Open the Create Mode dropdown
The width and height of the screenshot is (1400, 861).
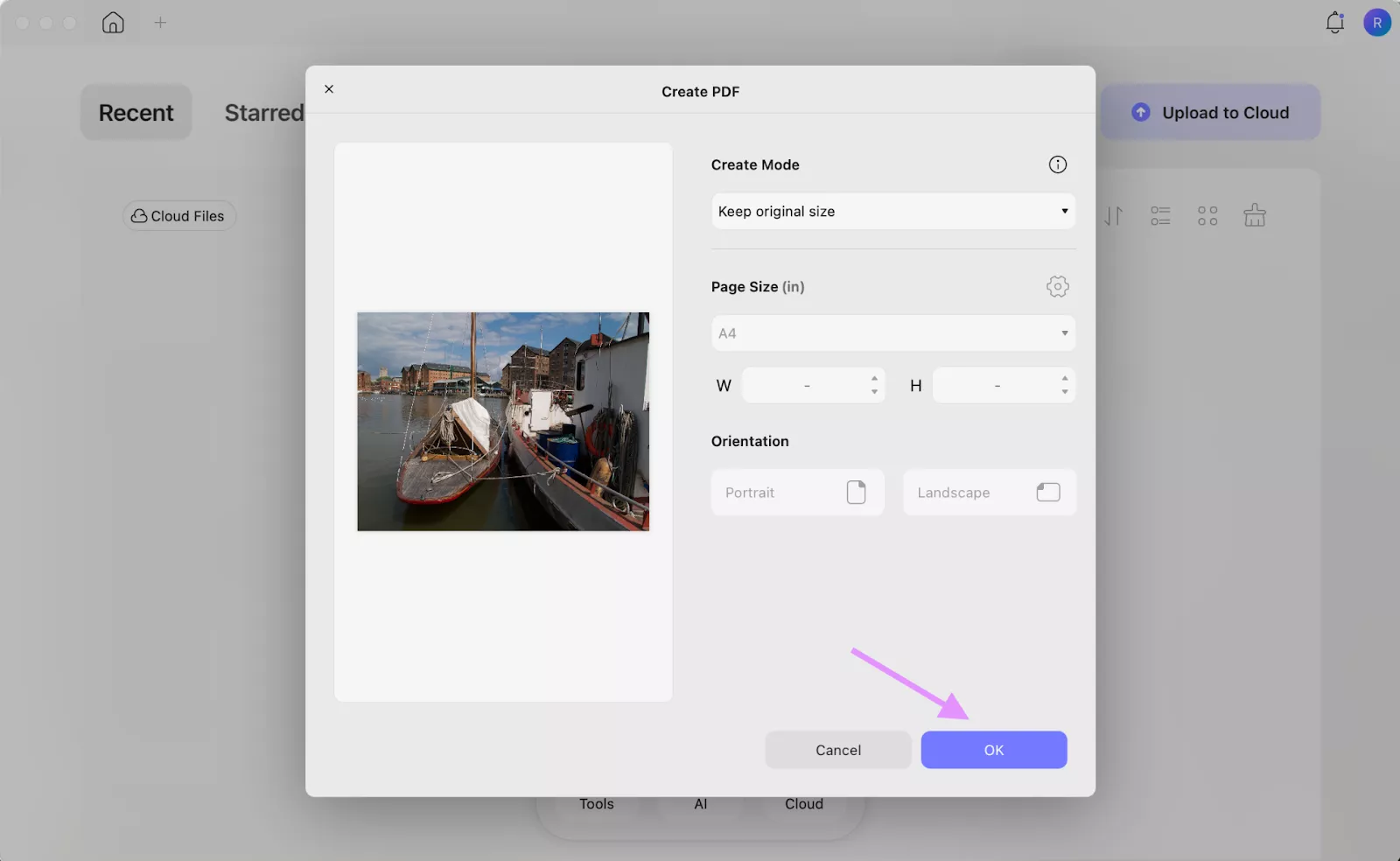[892, 211]
